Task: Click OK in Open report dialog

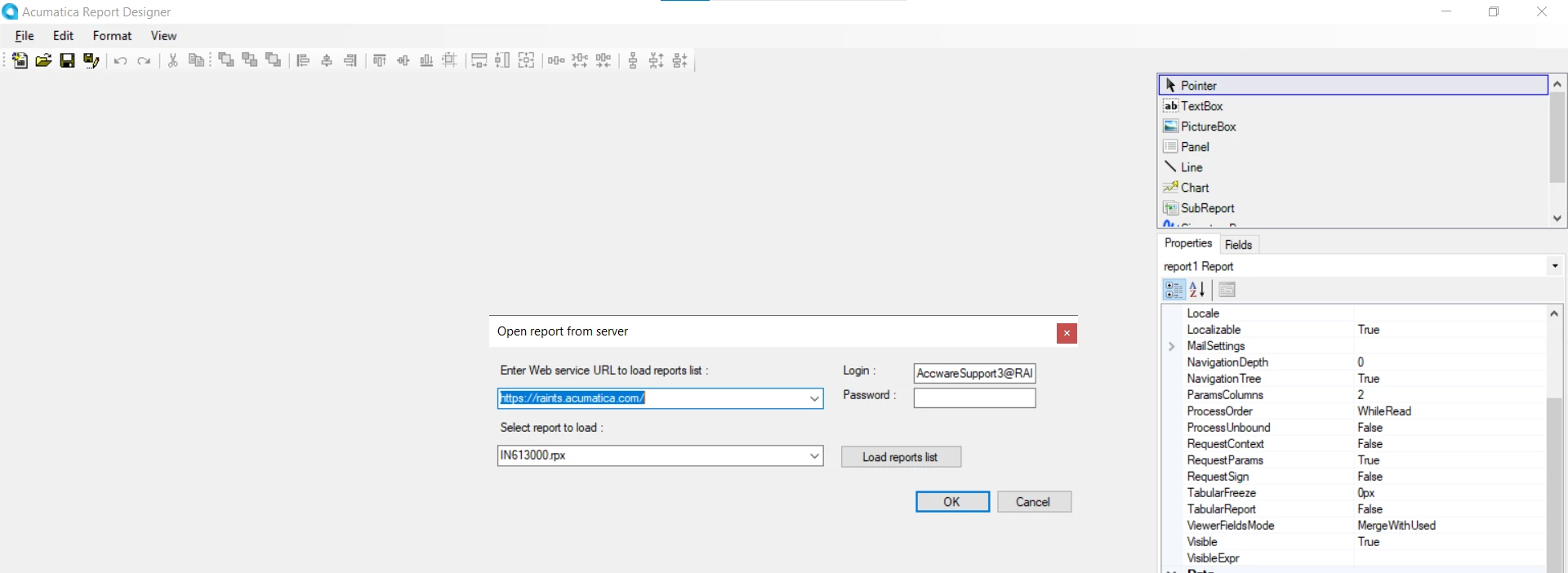Action: point(952,502)
